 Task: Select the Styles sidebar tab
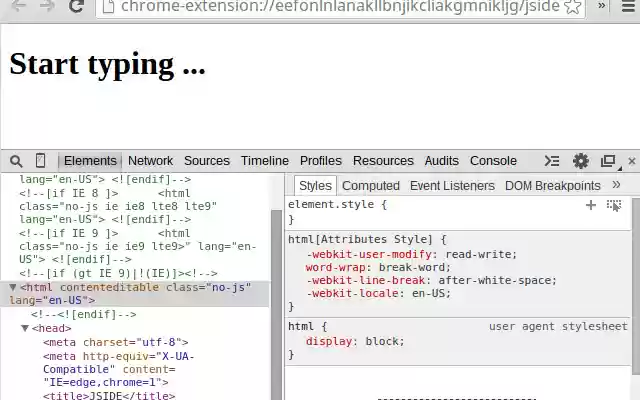pyautogui.click(x=315, y=186)
